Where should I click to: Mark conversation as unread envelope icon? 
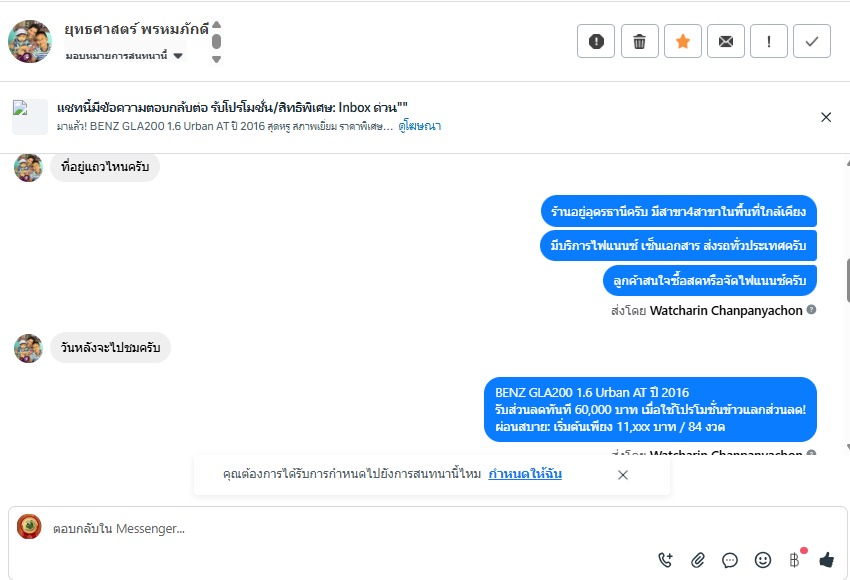pos(726,41)
